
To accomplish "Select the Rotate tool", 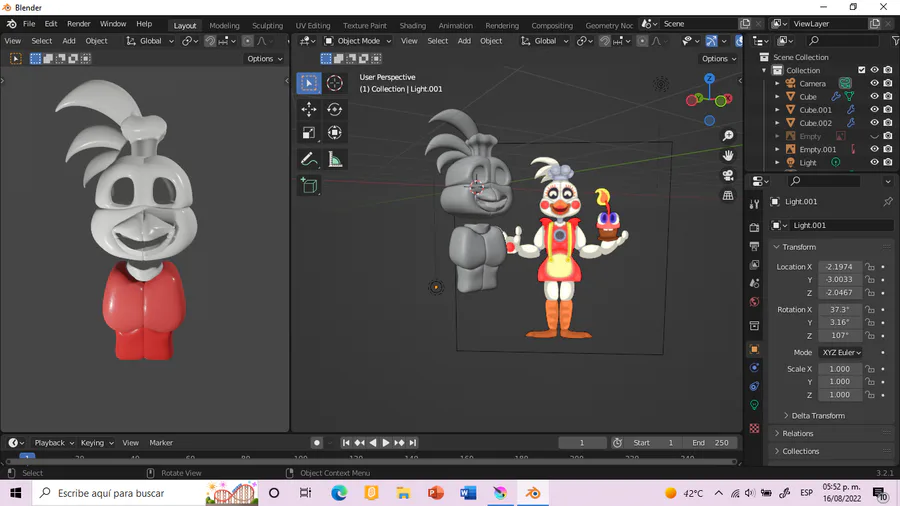I will coord(335,109).
